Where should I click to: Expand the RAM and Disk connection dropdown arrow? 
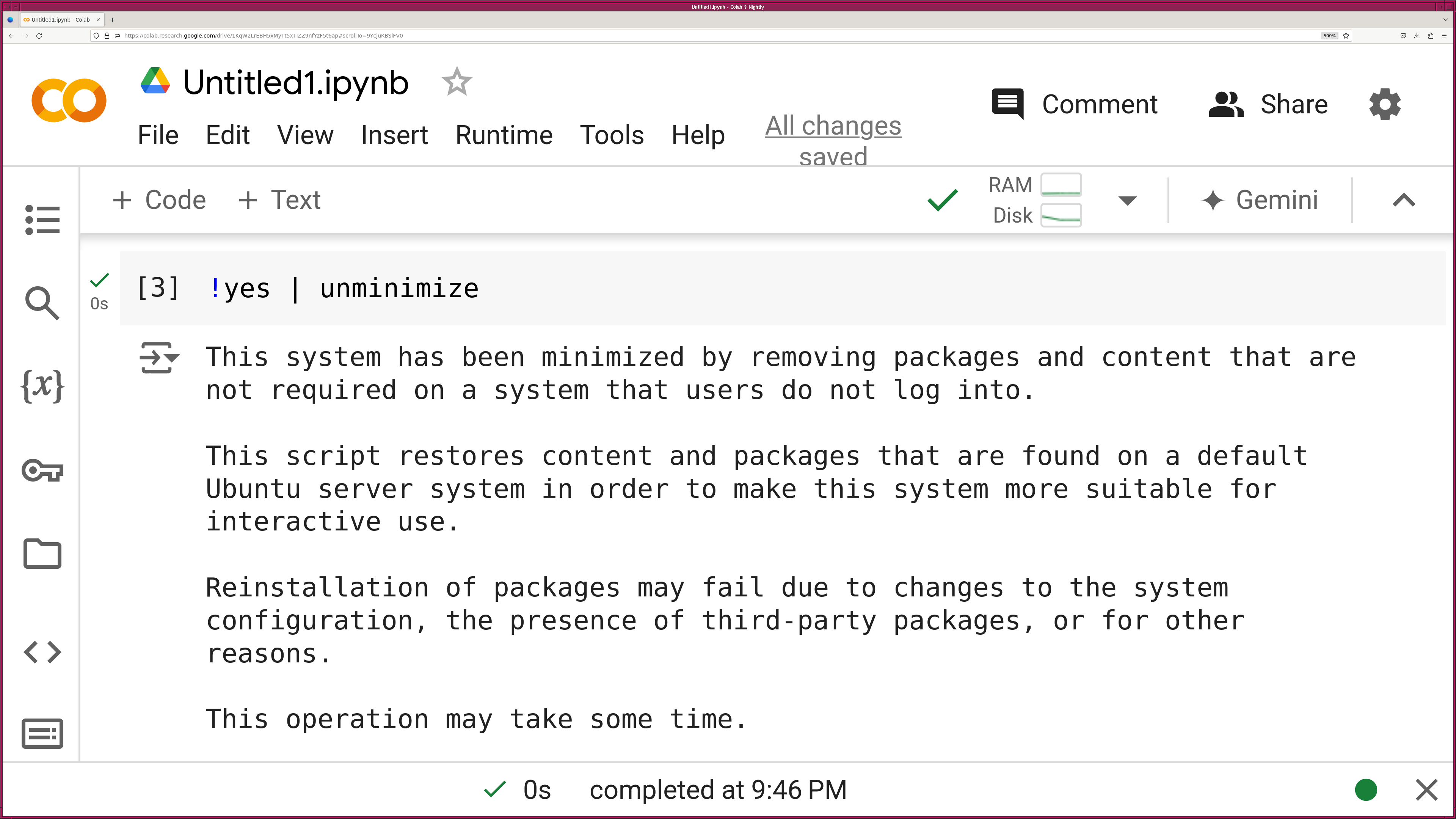1127,201
